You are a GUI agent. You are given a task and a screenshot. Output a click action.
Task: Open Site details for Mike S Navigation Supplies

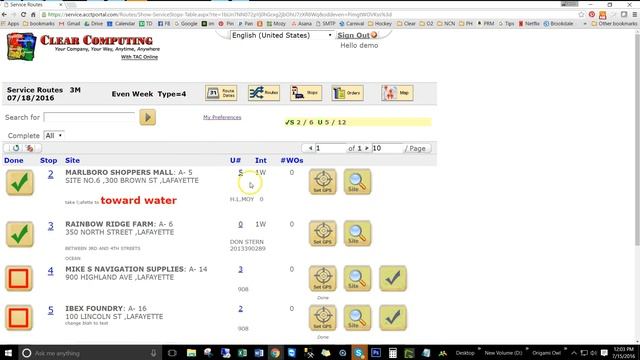(357, 278)
